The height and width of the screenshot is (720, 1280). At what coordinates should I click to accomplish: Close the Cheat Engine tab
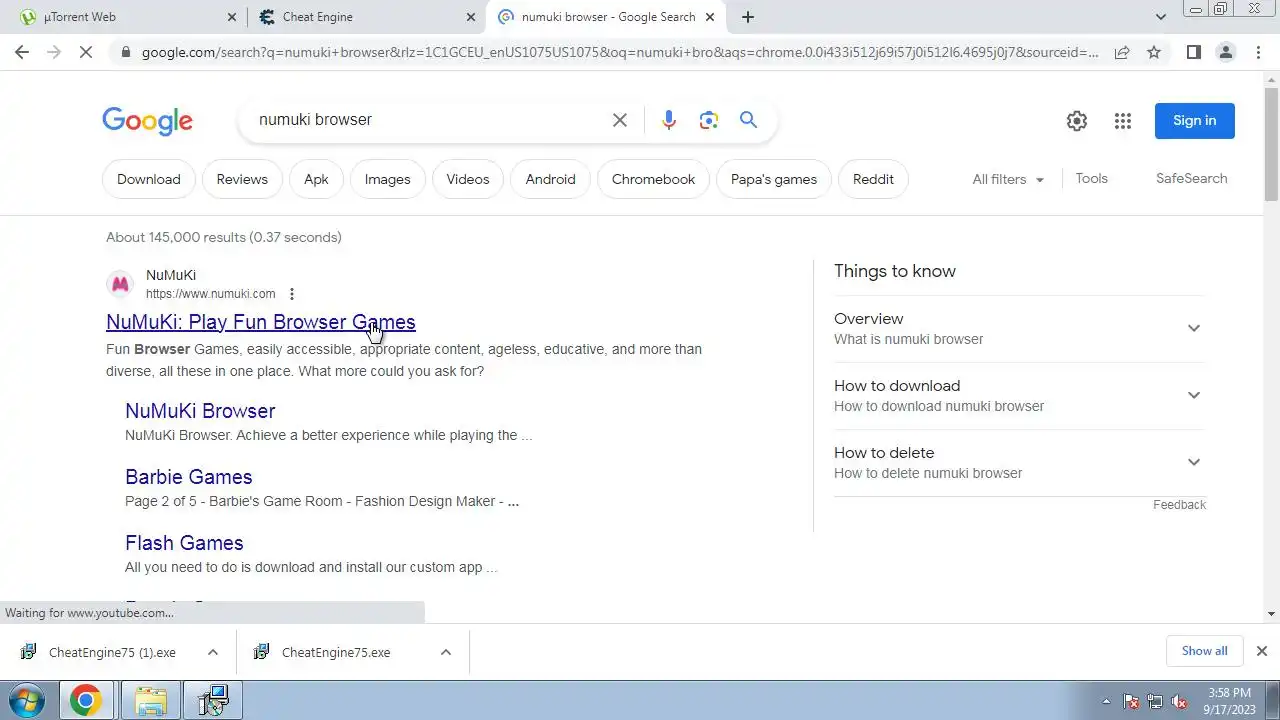(x=471, y=17)
